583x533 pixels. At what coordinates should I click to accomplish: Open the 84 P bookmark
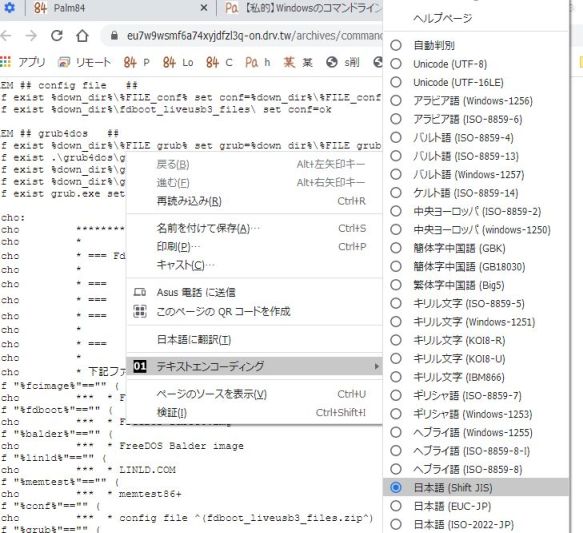(x=136, y=62)
